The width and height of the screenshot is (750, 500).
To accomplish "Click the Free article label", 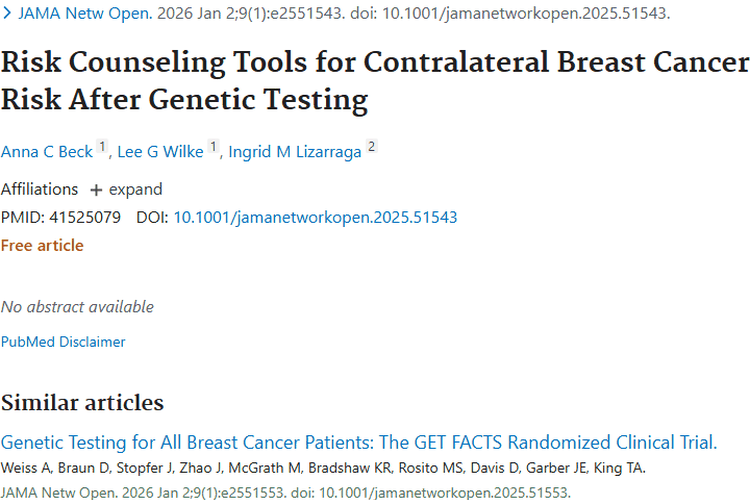I will [42, 245].
